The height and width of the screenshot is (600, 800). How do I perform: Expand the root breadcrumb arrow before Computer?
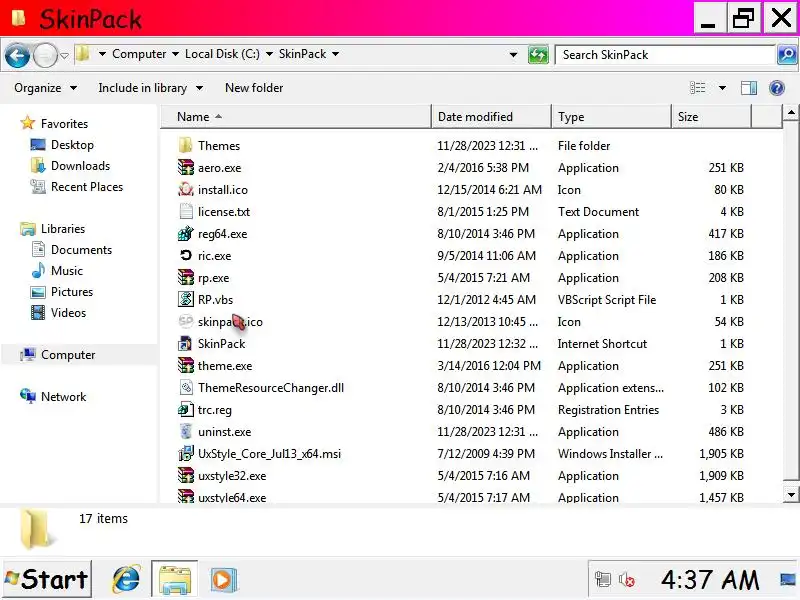coord(102,54)
